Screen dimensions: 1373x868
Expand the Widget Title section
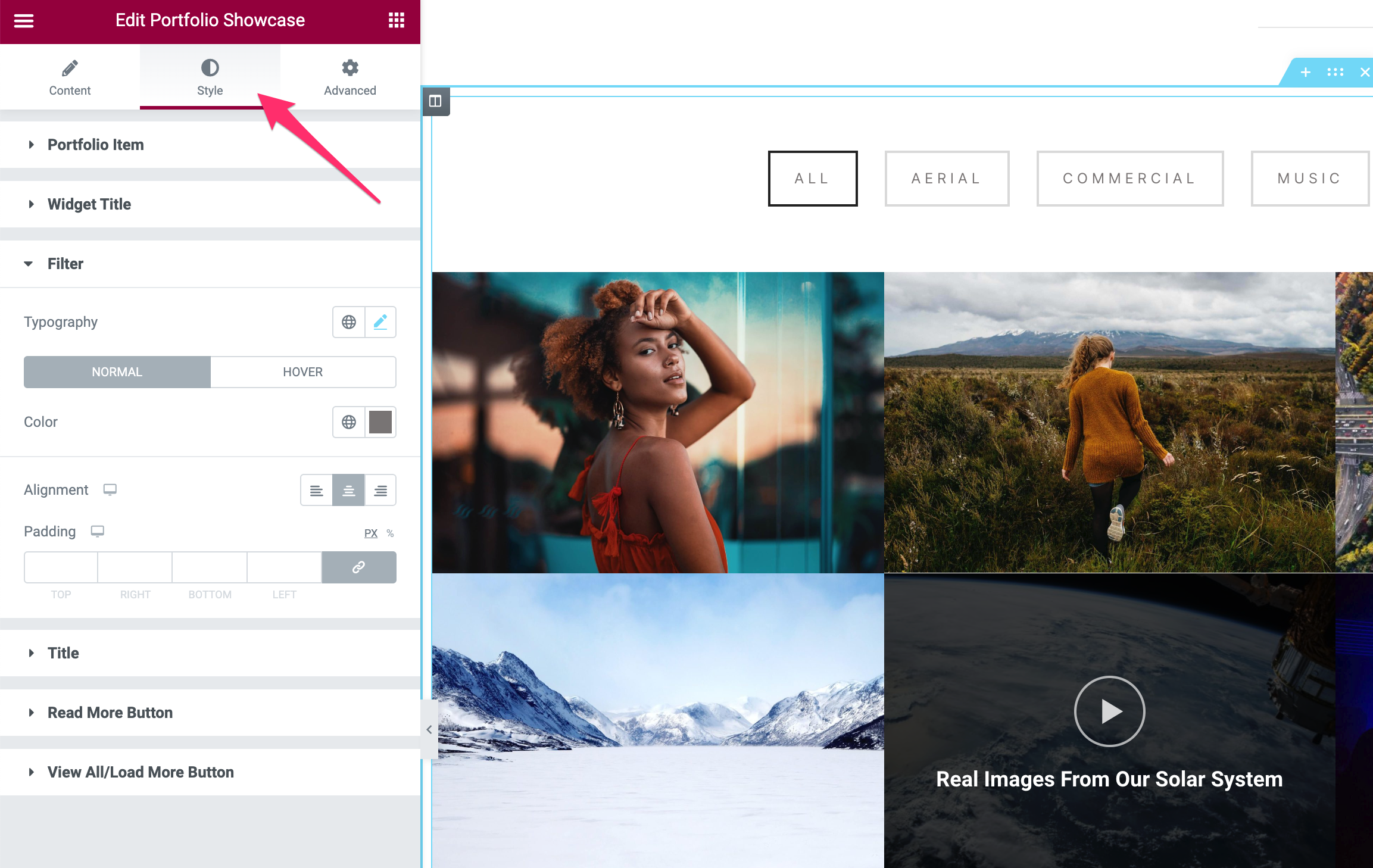tap(210, 204)
